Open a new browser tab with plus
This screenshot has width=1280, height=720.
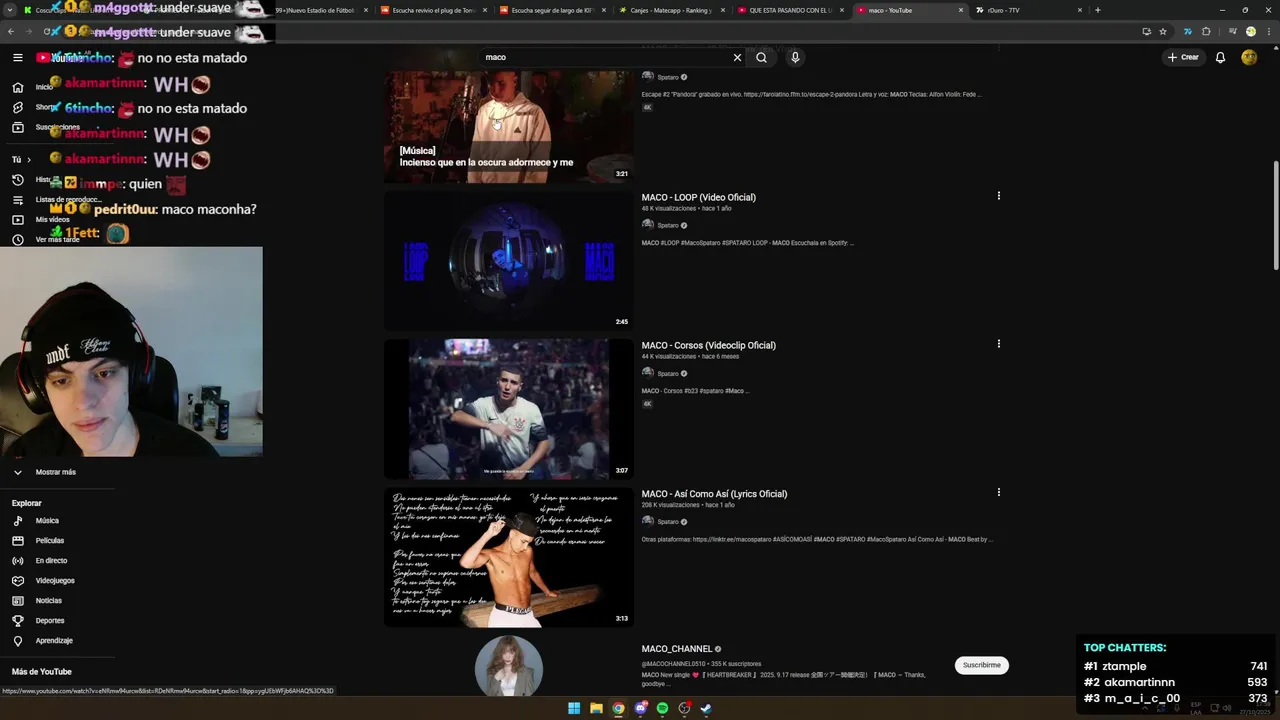[x=1098, y=10]
